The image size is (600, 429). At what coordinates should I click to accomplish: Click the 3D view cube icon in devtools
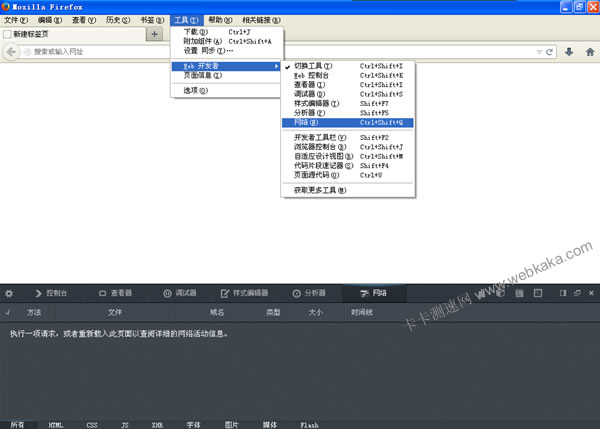click(x=500, y=293)
